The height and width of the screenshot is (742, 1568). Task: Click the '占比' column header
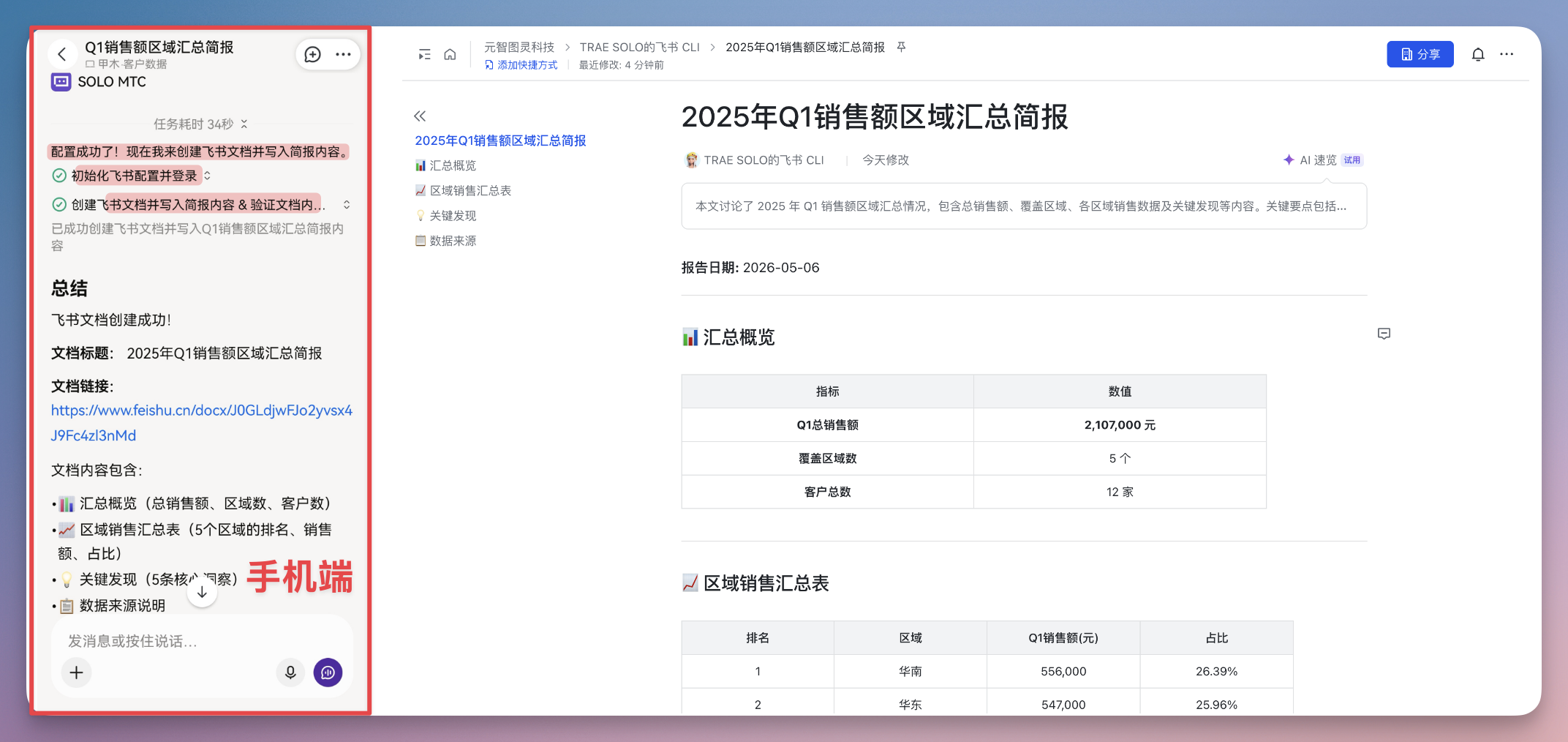1217,638
